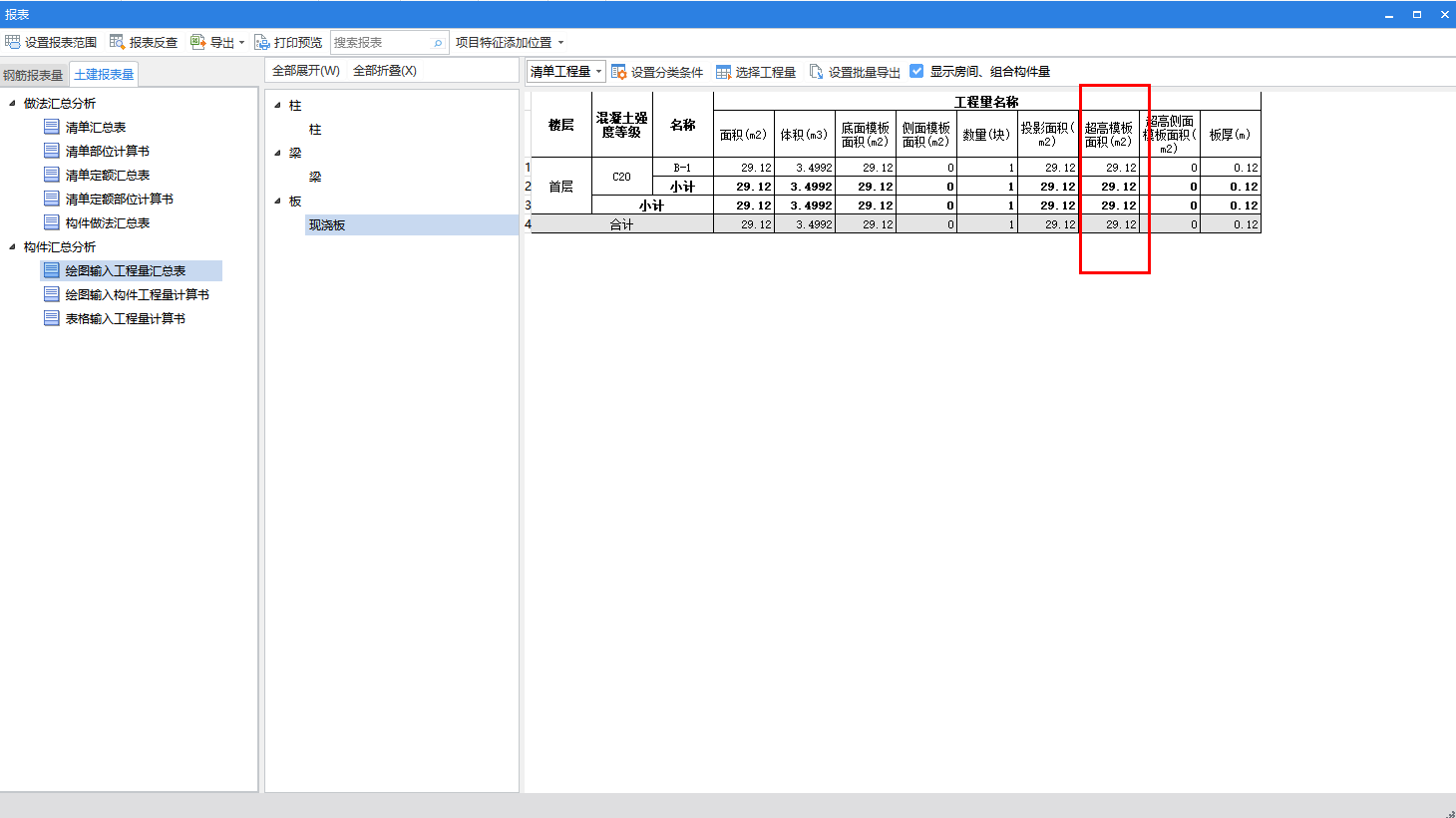Click 全部展开(W) button
The image size is (1456, 818).
[306, 71]
